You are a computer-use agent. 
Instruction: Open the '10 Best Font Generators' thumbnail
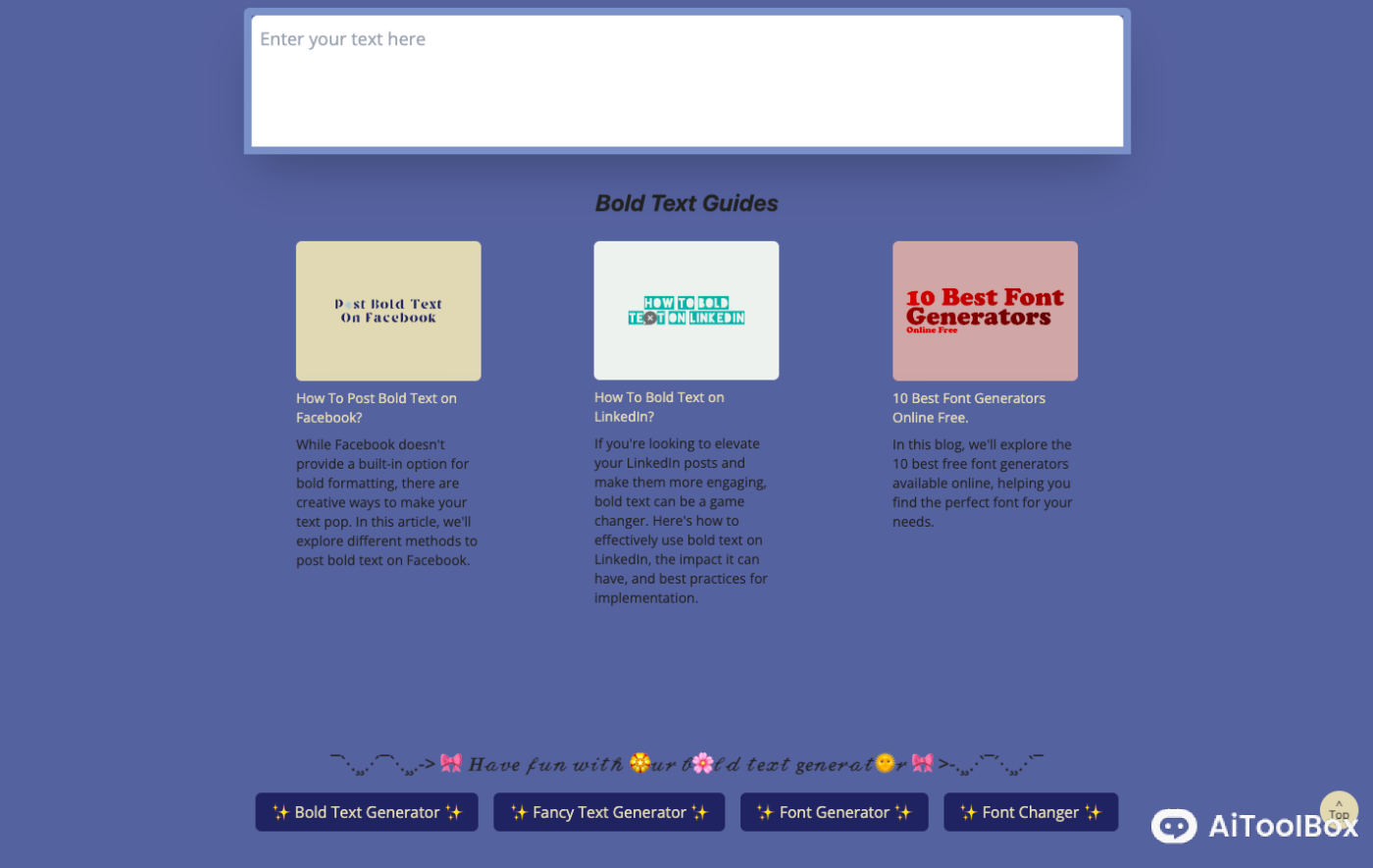[x=985, y=311]
